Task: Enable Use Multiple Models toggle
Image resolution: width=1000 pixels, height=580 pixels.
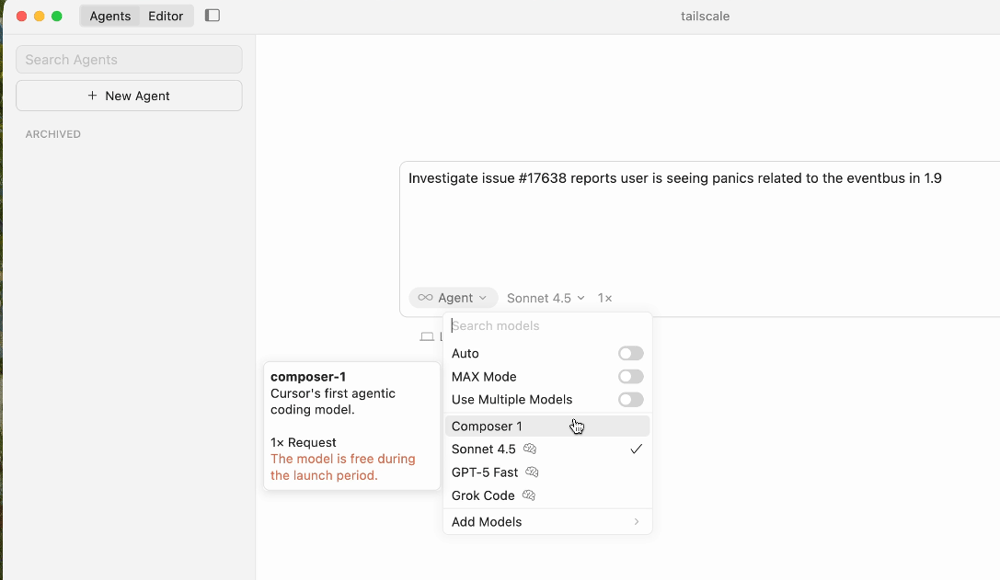Action: (630, 400)
